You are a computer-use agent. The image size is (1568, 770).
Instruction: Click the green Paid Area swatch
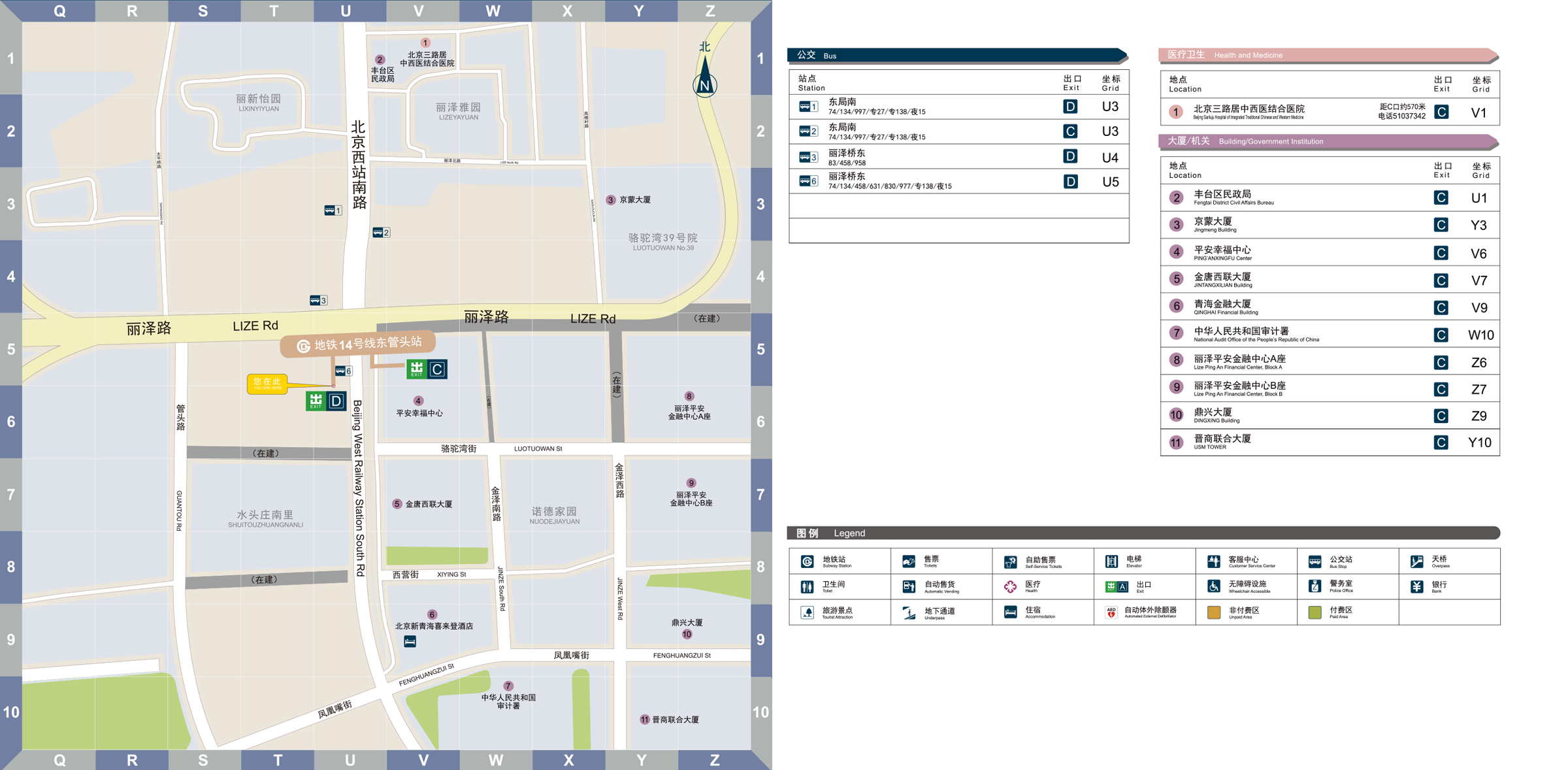[1315, 612]
